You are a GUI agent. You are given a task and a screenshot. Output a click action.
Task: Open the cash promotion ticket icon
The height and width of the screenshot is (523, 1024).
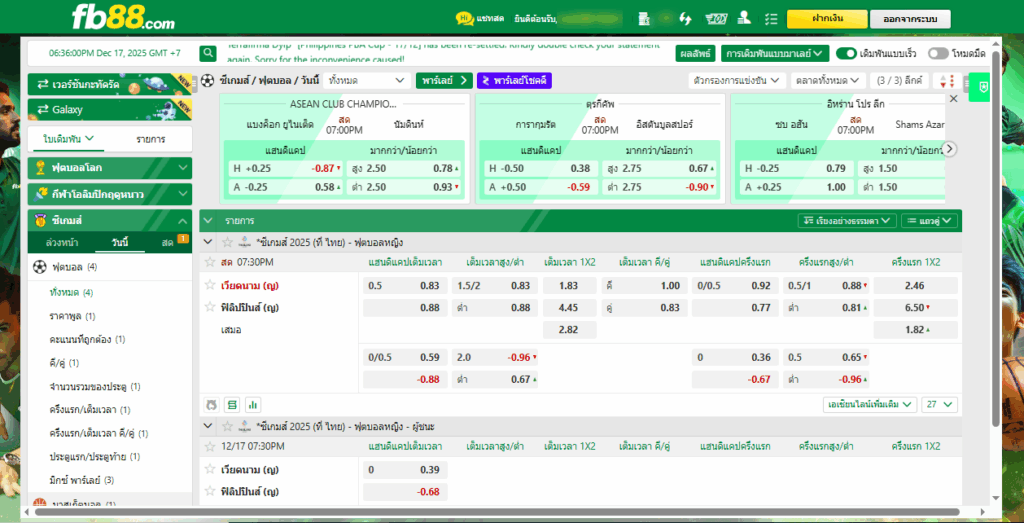[716, 19]
